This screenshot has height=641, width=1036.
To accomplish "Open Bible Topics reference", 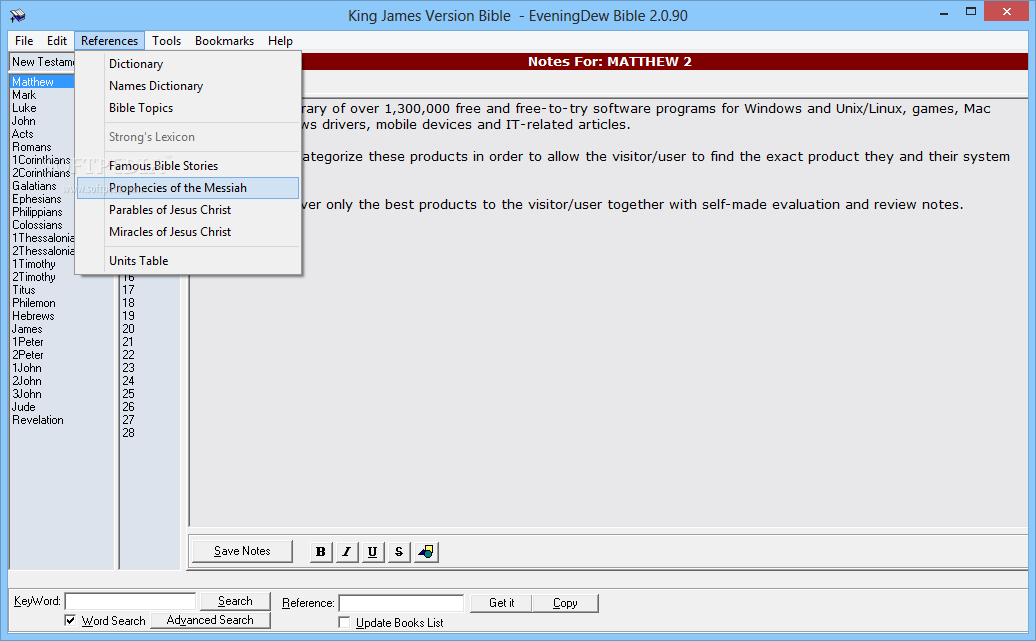I will (188, 108).
